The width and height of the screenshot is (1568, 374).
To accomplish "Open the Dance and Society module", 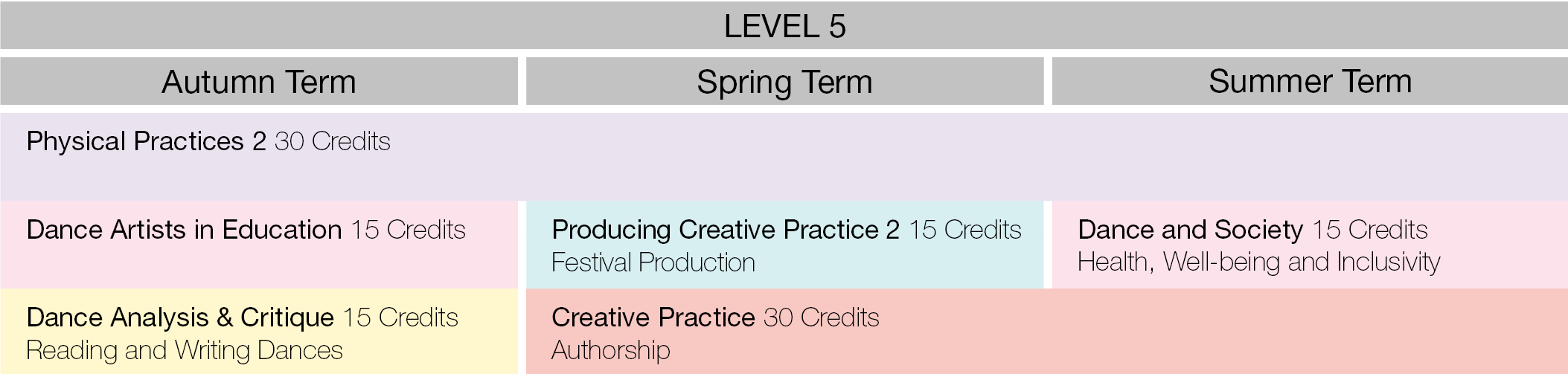I will pyautogui.click(x=1190, y=230).
